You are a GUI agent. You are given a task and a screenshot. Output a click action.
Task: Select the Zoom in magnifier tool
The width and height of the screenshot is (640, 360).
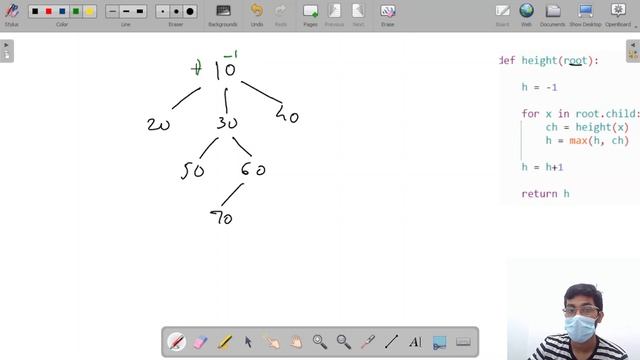point(320,342)
